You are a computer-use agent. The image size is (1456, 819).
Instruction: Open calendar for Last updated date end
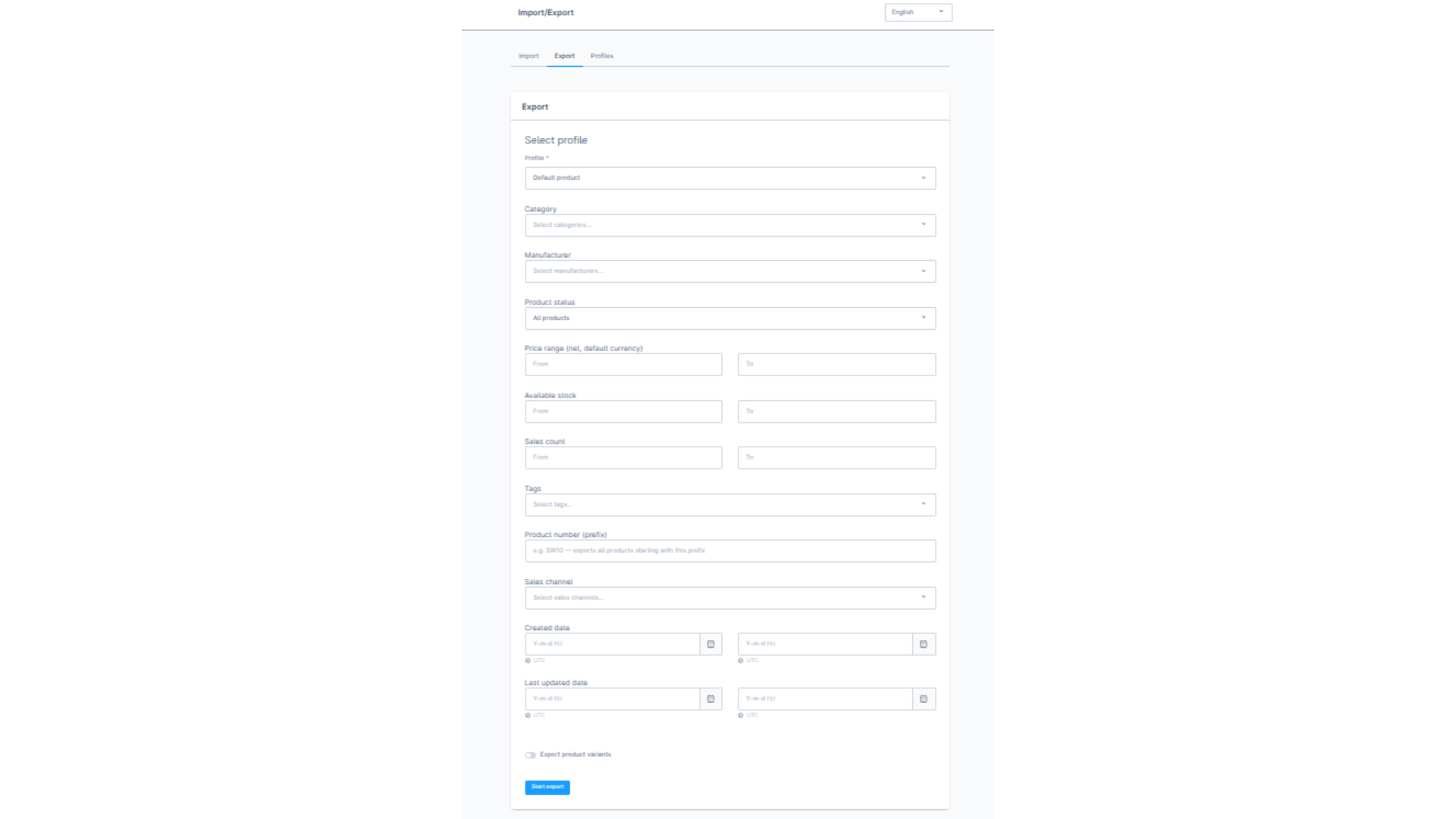[x=924, y=698]
